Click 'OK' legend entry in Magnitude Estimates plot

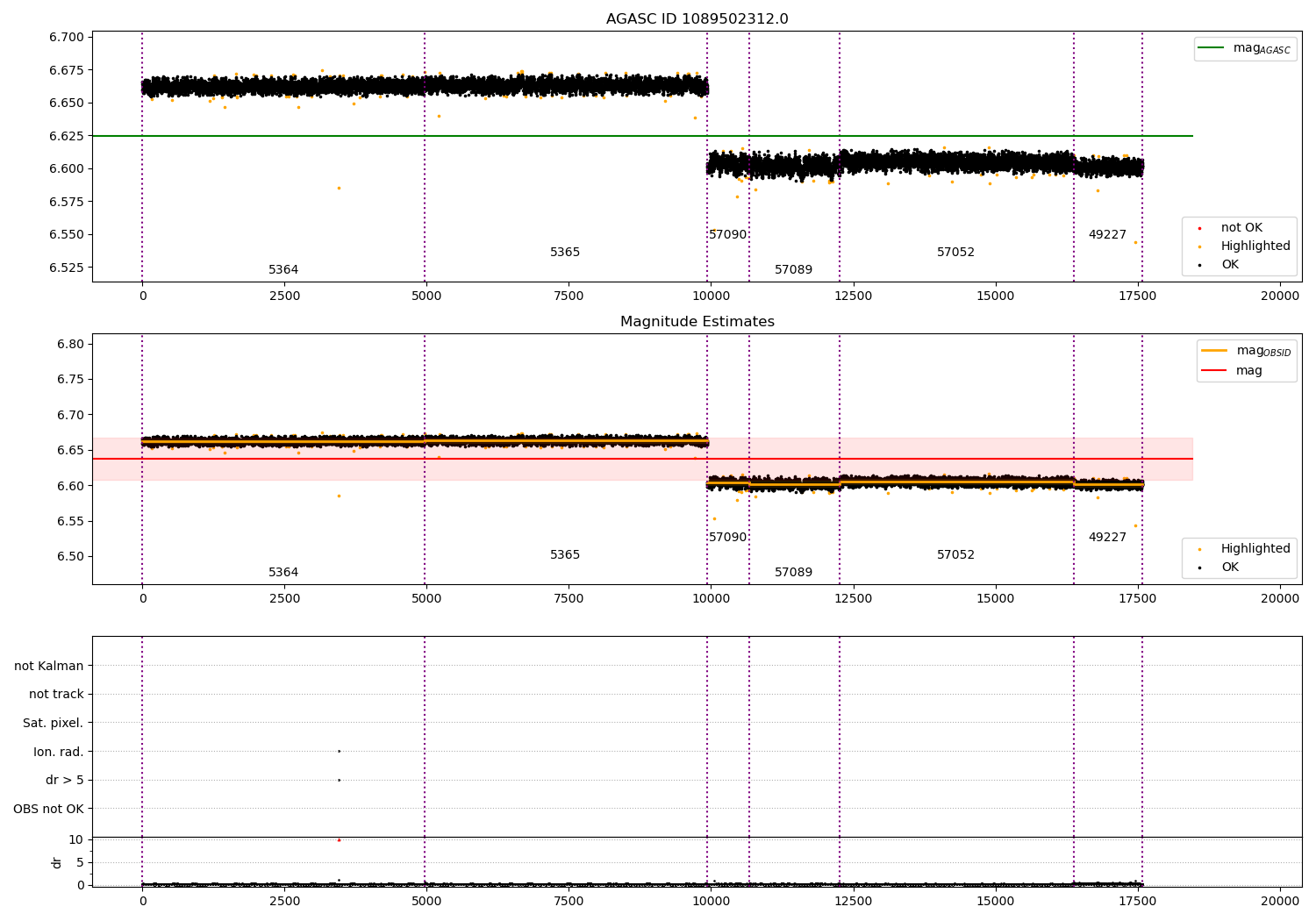(1219, 568)
